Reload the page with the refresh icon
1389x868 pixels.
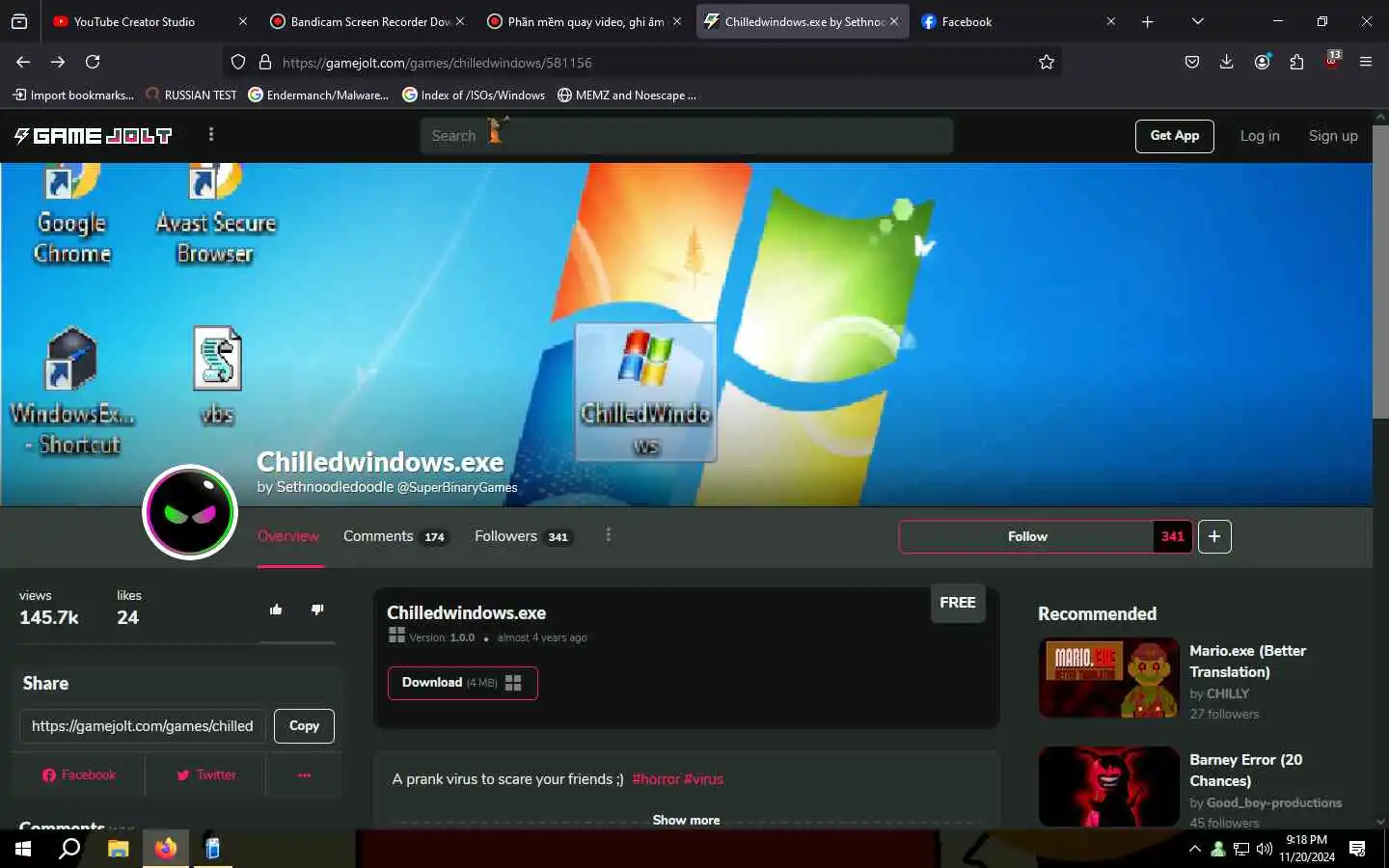pyautogui.click(x=93, y=62)
